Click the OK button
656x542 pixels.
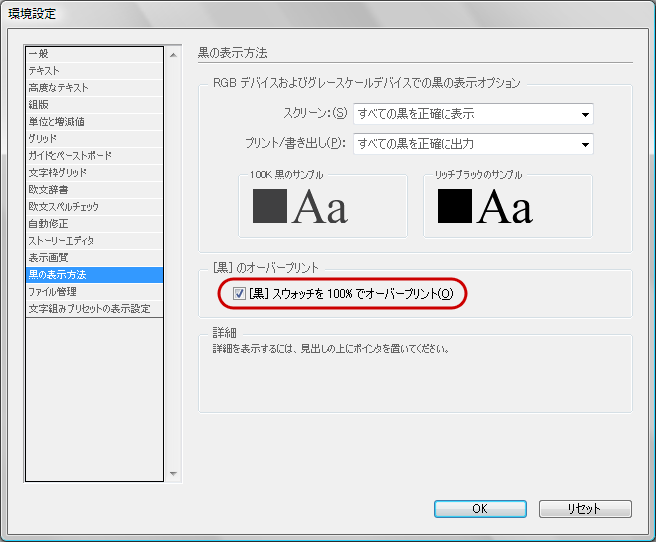pyautogui.click(x=480, y=509)
